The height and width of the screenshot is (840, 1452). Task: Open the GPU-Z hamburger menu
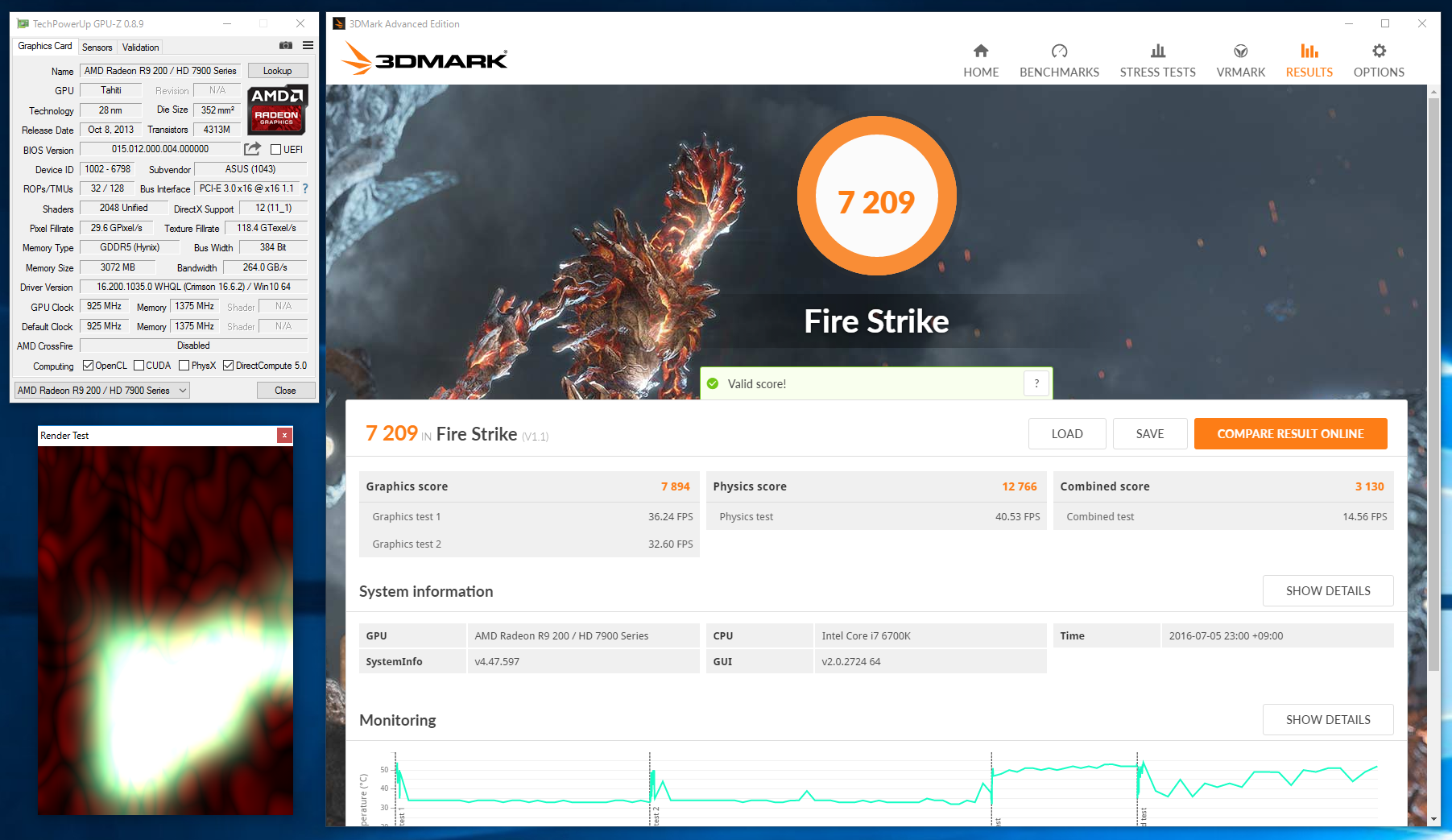(x=308, y=46)
